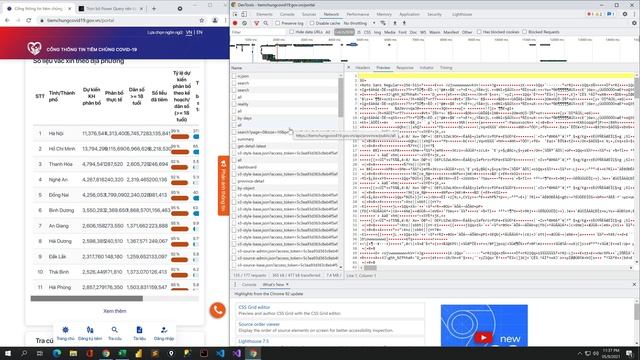Filter requests by Fetch/XHR type
This screenshot has width=640, height=360.
click(344, 32)
